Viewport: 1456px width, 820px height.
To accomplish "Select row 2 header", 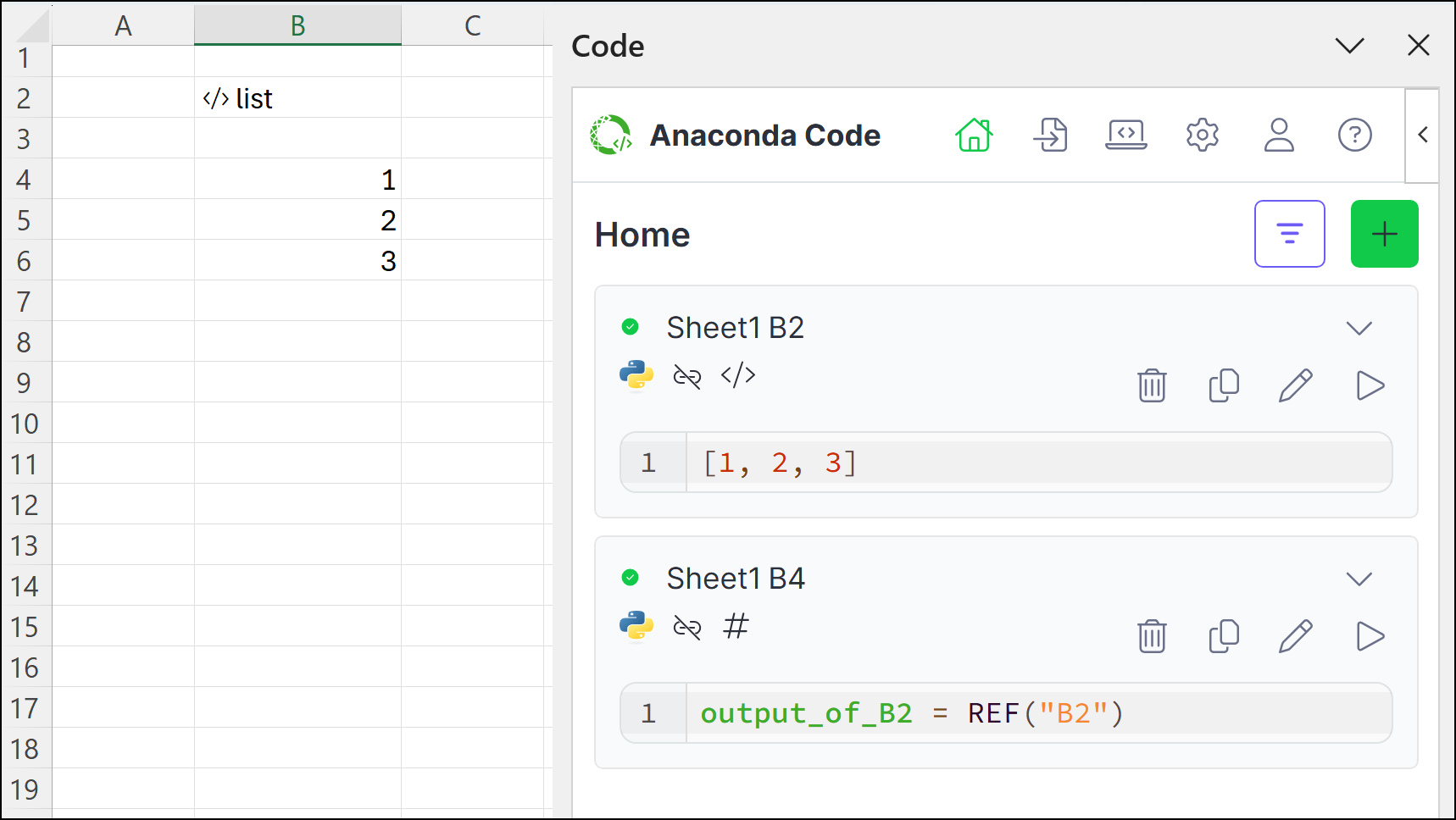I will 25,98.
